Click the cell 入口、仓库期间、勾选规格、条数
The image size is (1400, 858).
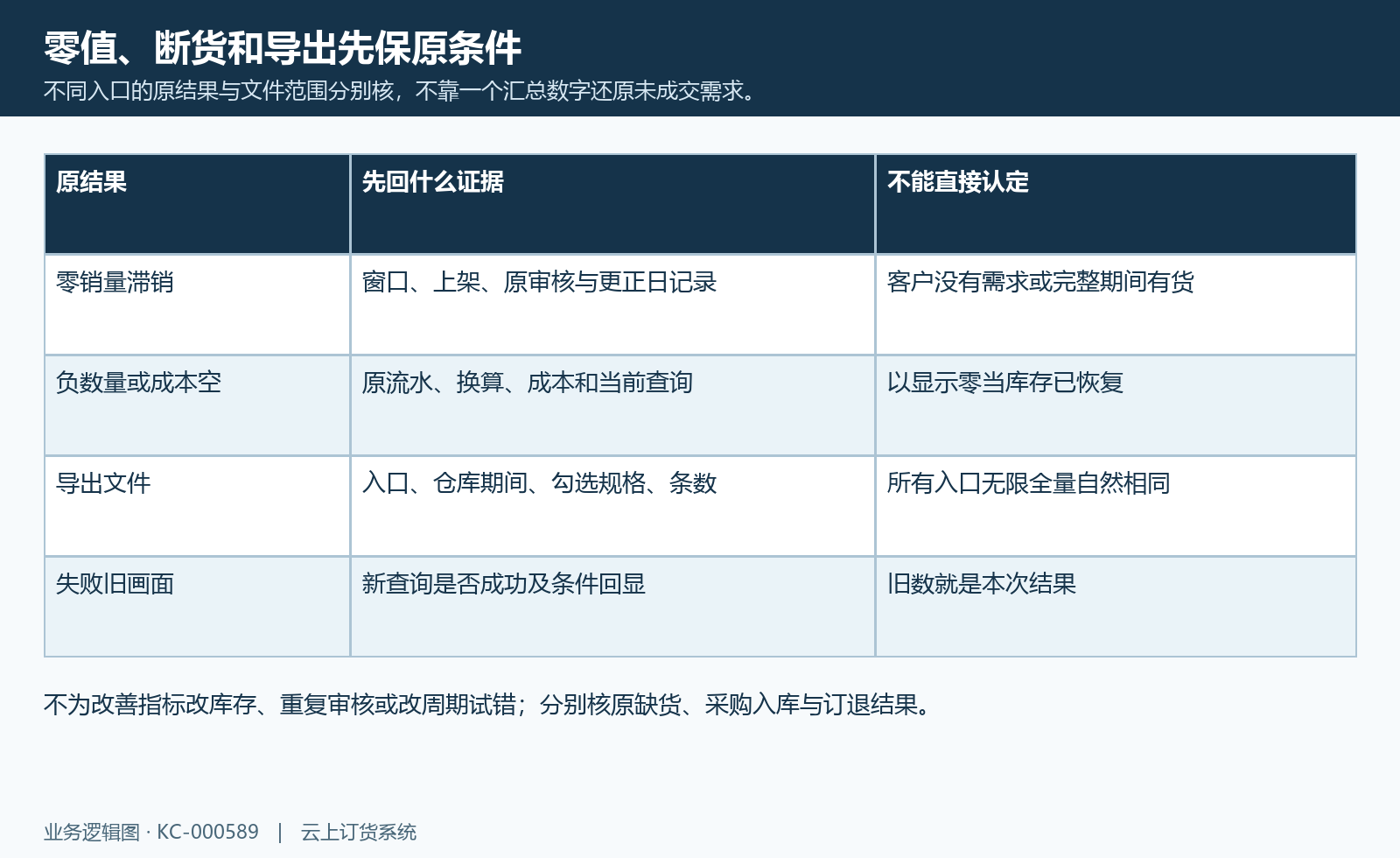coord(612,506)
